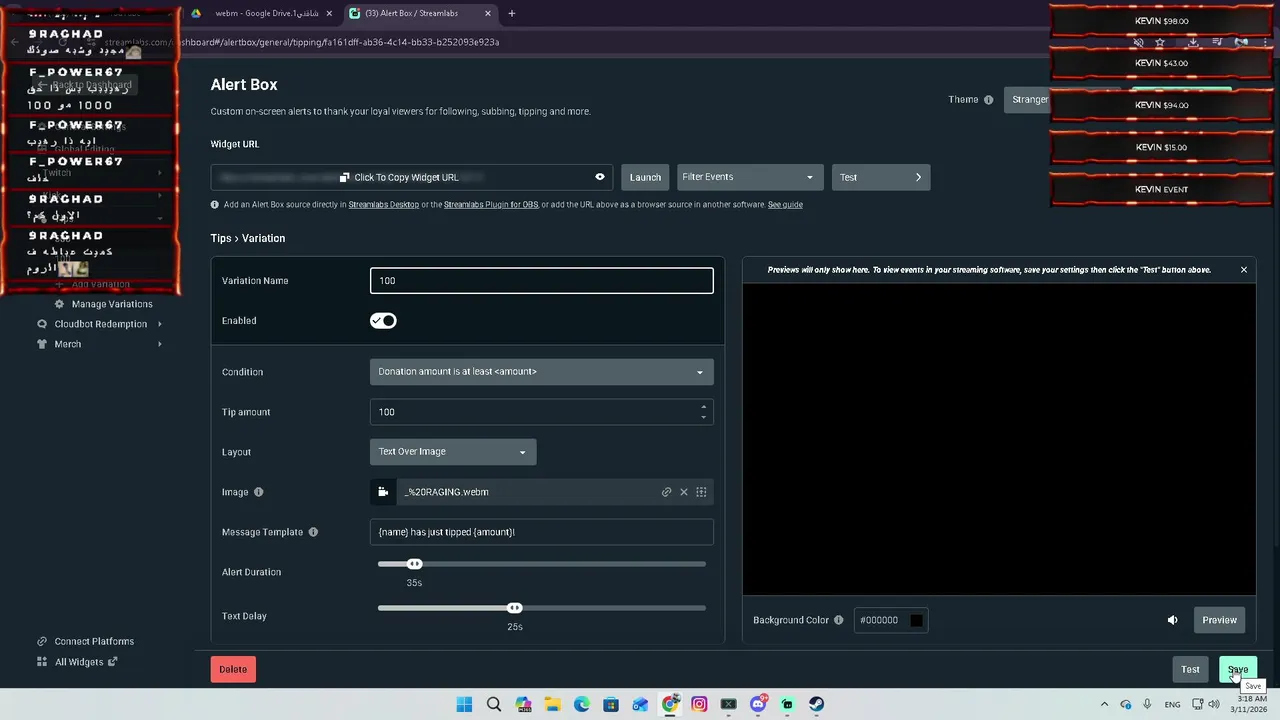Open the Streamlabs Desktop link
The height and width of the screenshot is (720, 1280).
(x=384, y=204)
